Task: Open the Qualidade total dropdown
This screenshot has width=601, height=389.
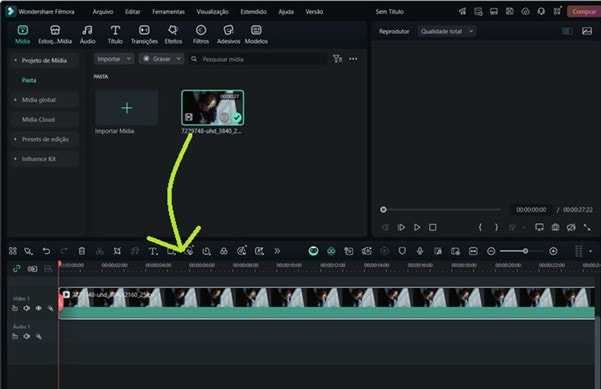Action: tap(447, 31)
